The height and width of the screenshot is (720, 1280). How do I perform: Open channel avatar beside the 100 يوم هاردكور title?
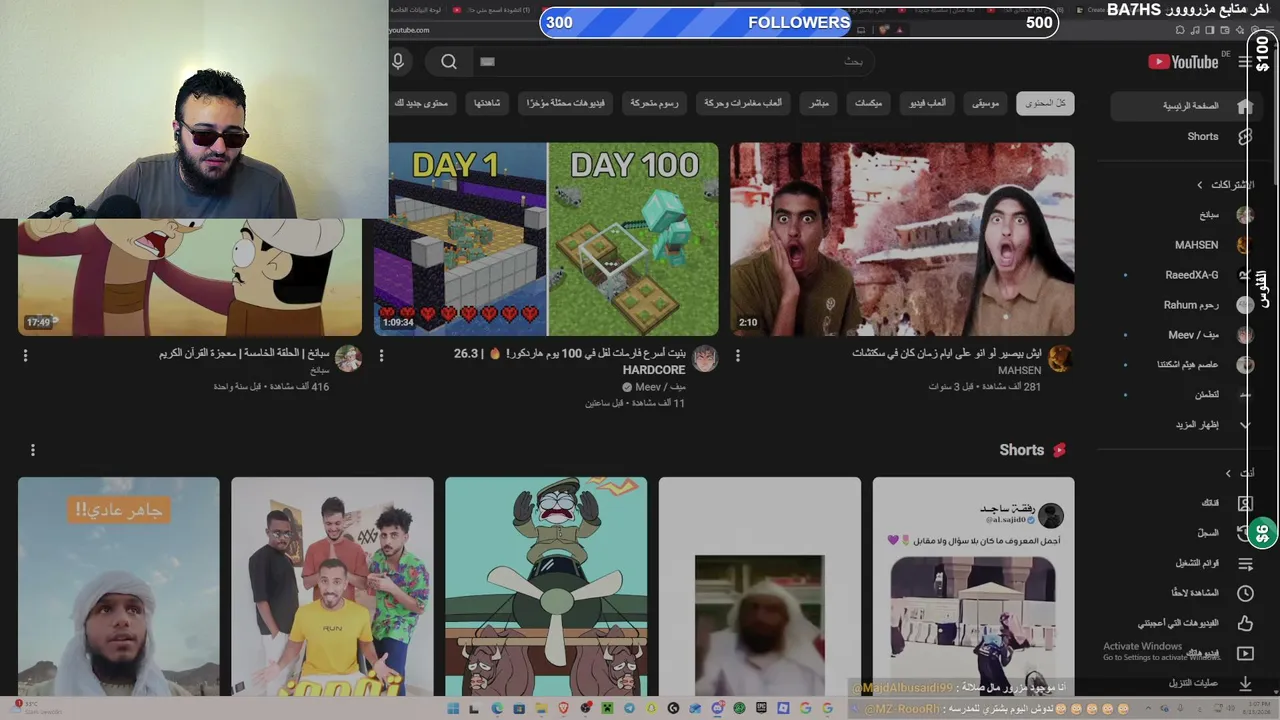click(705, 359)
